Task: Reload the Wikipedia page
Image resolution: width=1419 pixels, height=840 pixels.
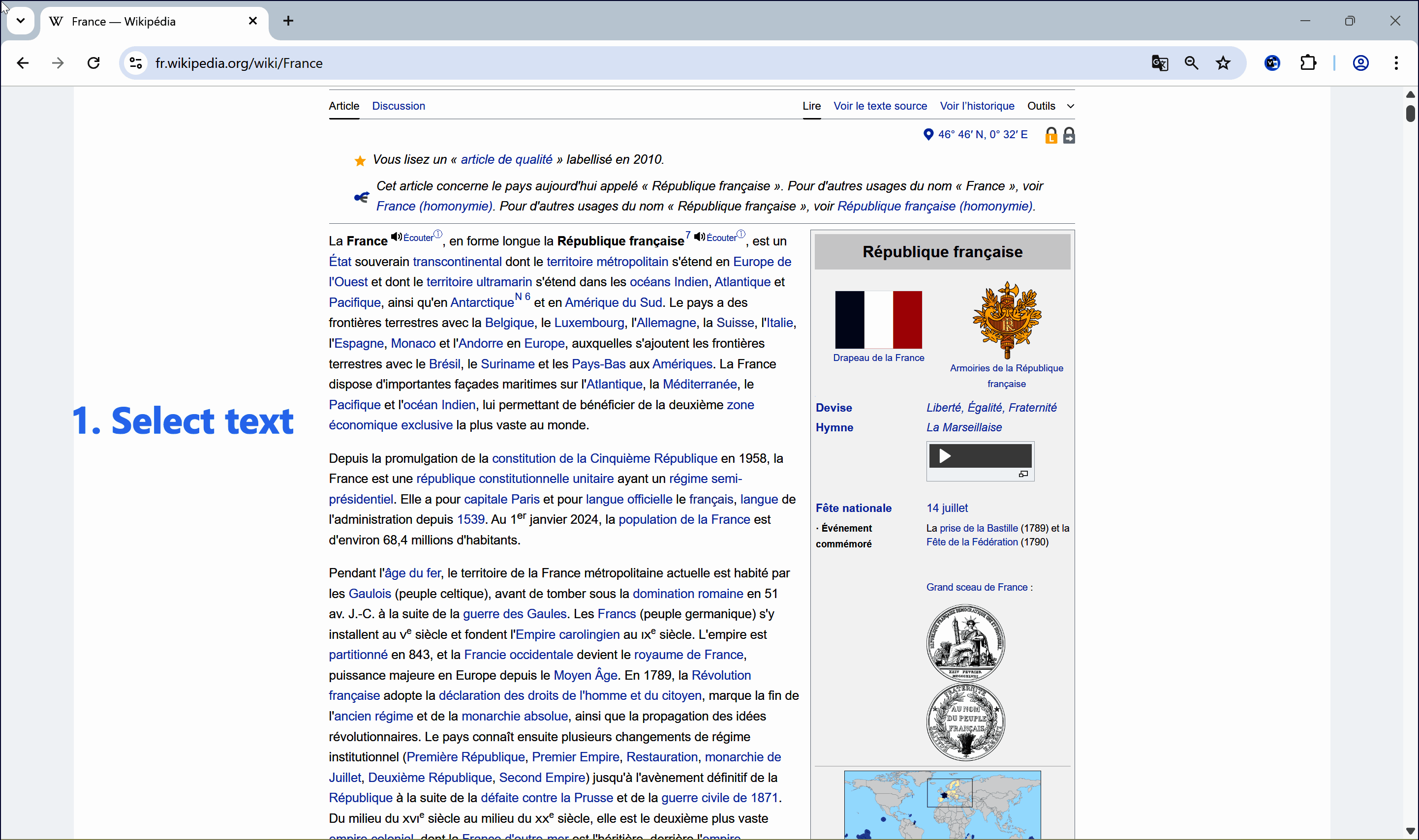Action: 94,63
